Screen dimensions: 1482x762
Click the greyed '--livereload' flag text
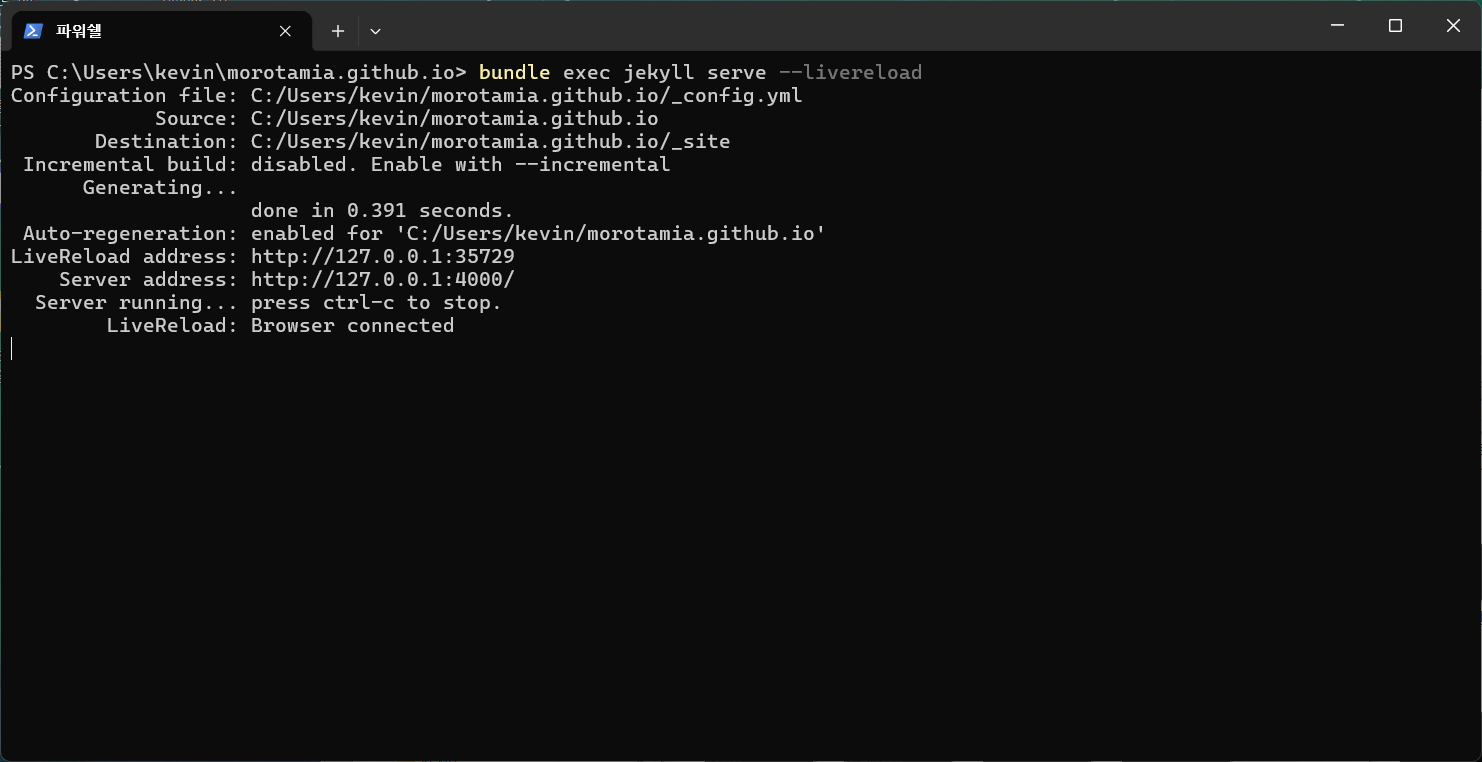tap(850, 73)
